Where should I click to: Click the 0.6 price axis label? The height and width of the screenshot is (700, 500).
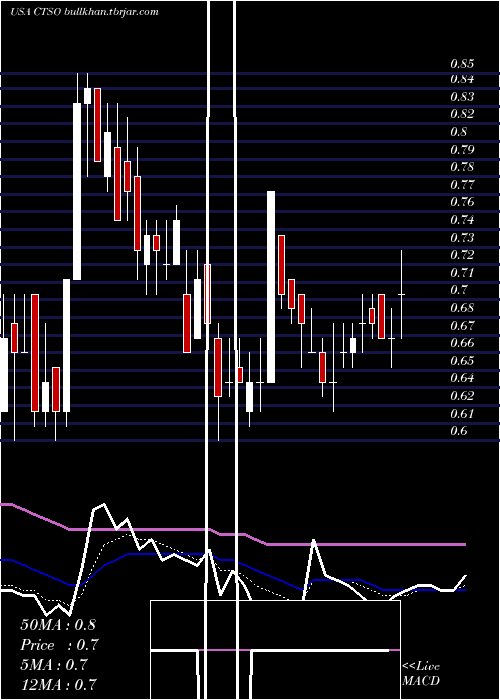[x=458, y=431]
